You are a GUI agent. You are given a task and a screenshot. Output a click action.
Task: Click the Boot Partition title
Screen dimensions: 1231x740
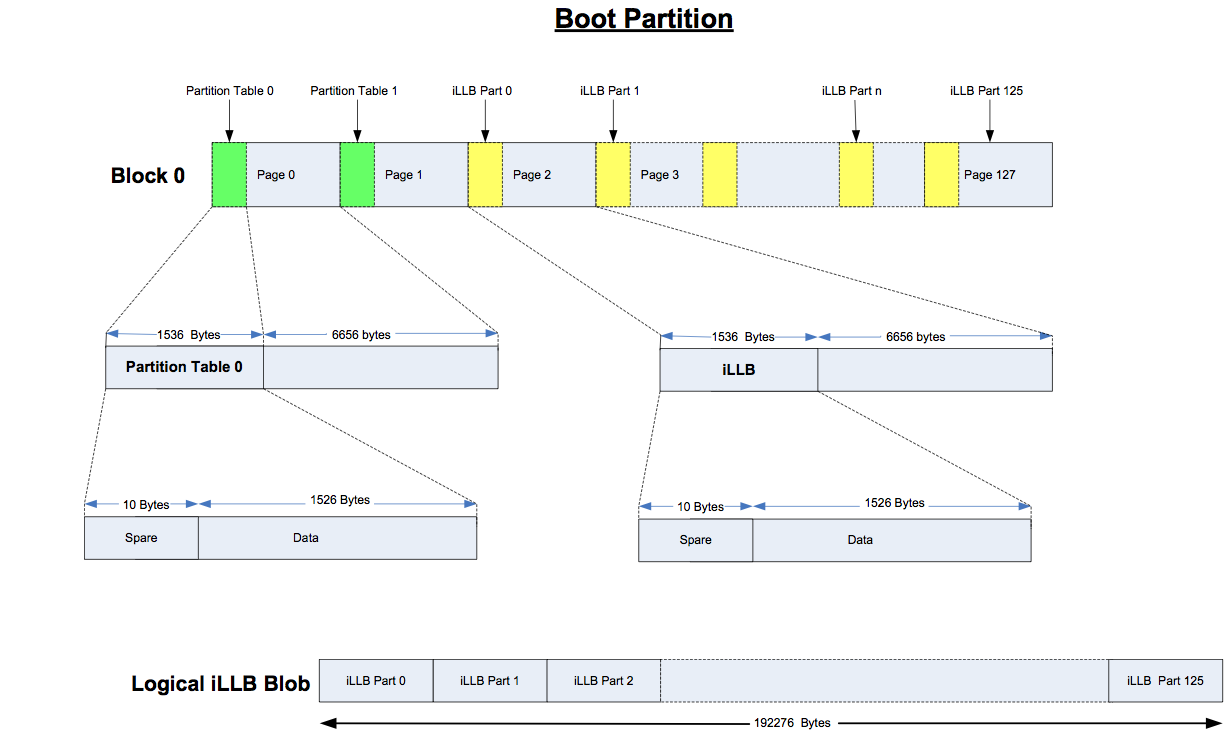point(644,19)
